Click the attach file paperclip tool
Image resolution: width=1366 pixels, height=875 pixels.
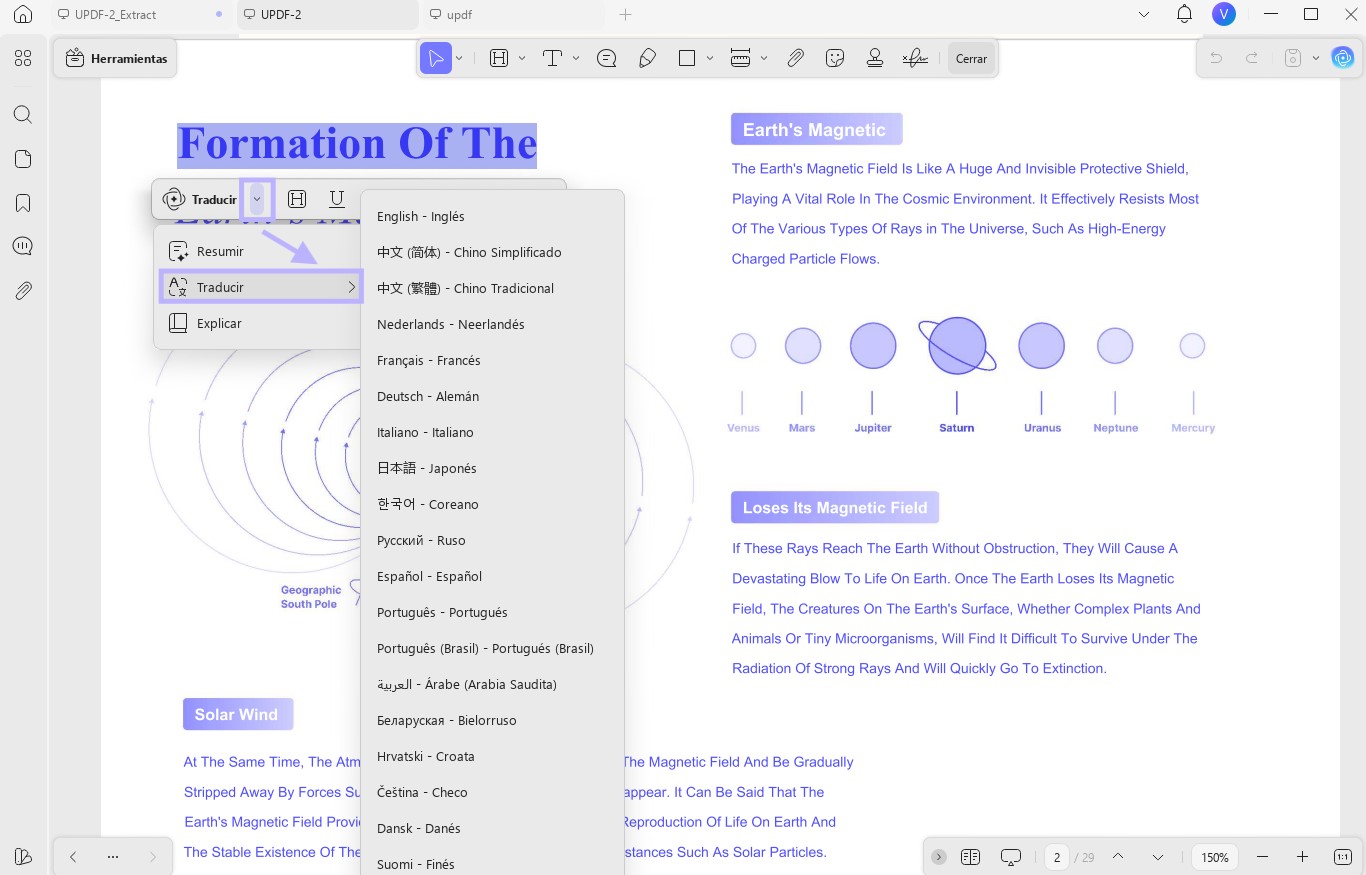click(795, 58)
